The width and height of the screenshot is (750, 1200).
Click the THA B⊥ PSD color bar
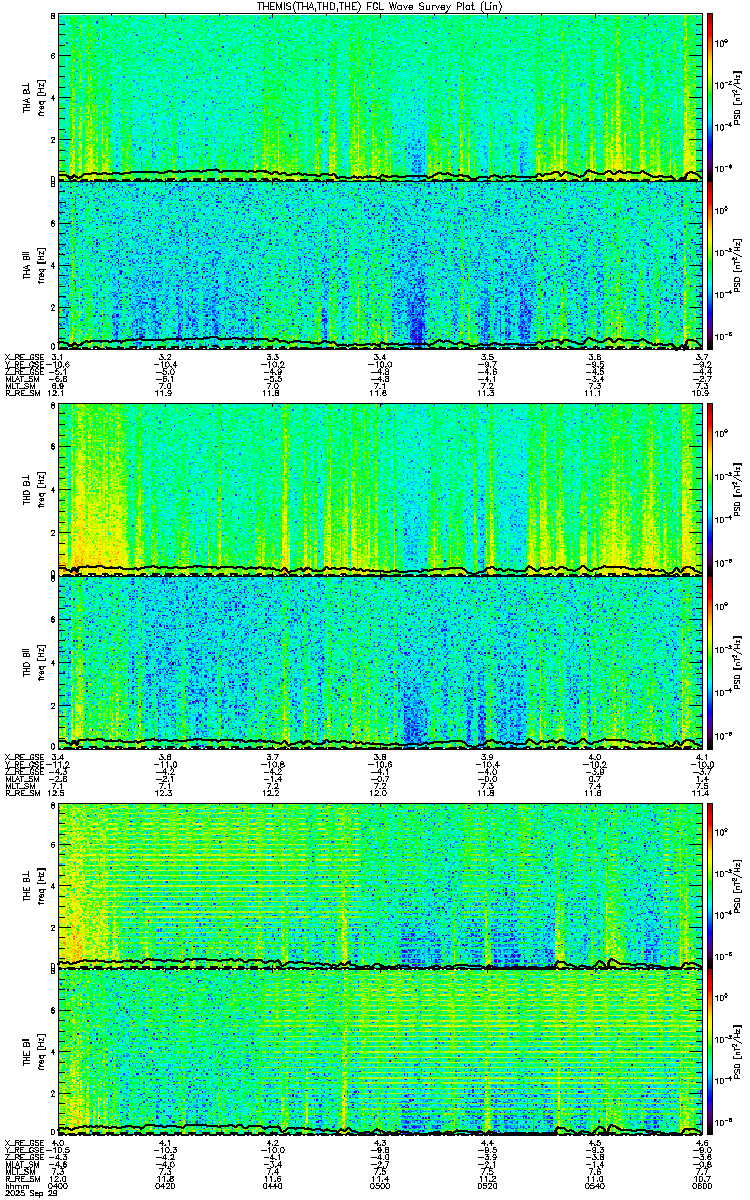[710, 97]
